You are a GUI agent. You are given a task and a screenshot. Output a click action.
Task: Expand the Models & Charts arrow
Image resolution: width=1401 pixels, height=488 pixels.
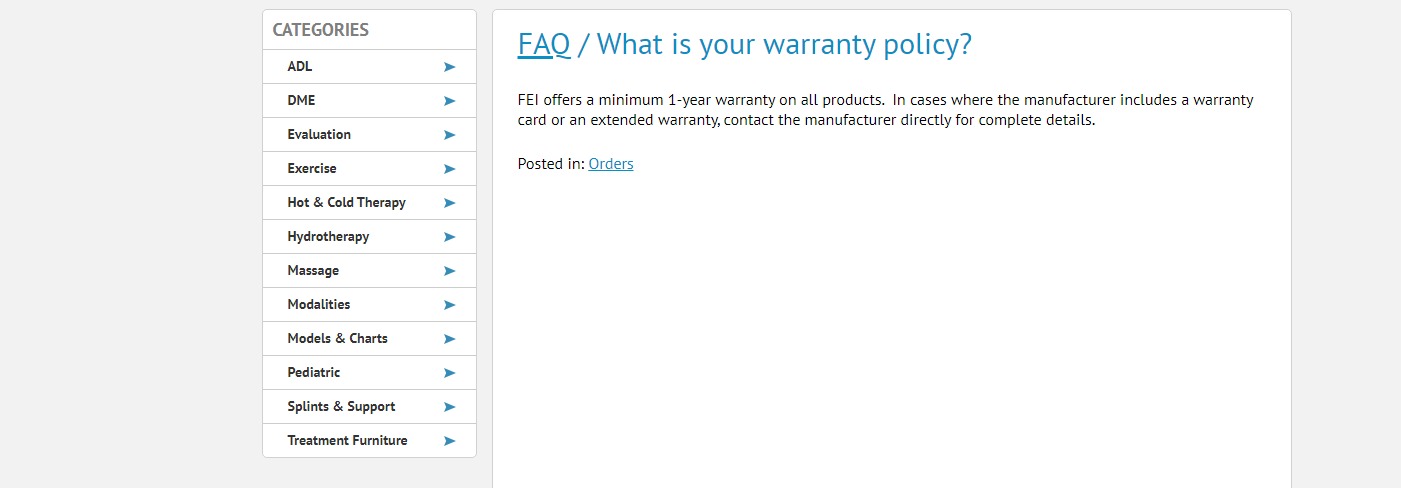449,339
